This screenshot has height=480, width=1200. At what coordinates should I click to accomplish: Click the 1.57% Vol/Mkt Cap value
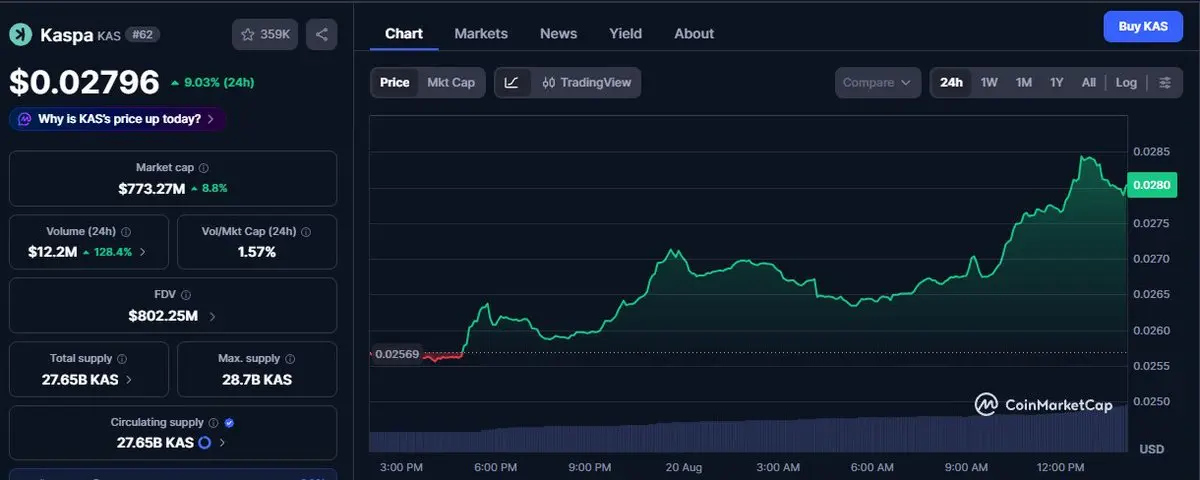coord(257,252)
